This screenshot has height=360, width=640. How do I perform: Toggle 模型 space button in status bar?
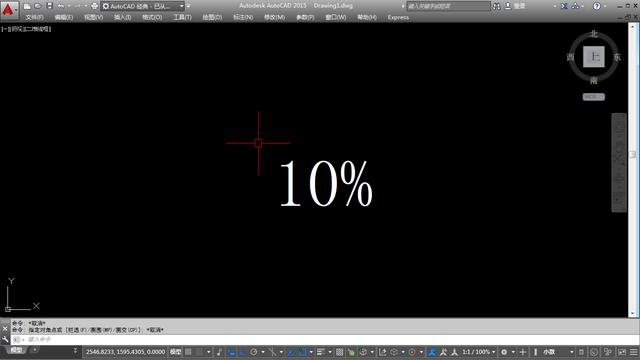point(176,351)
